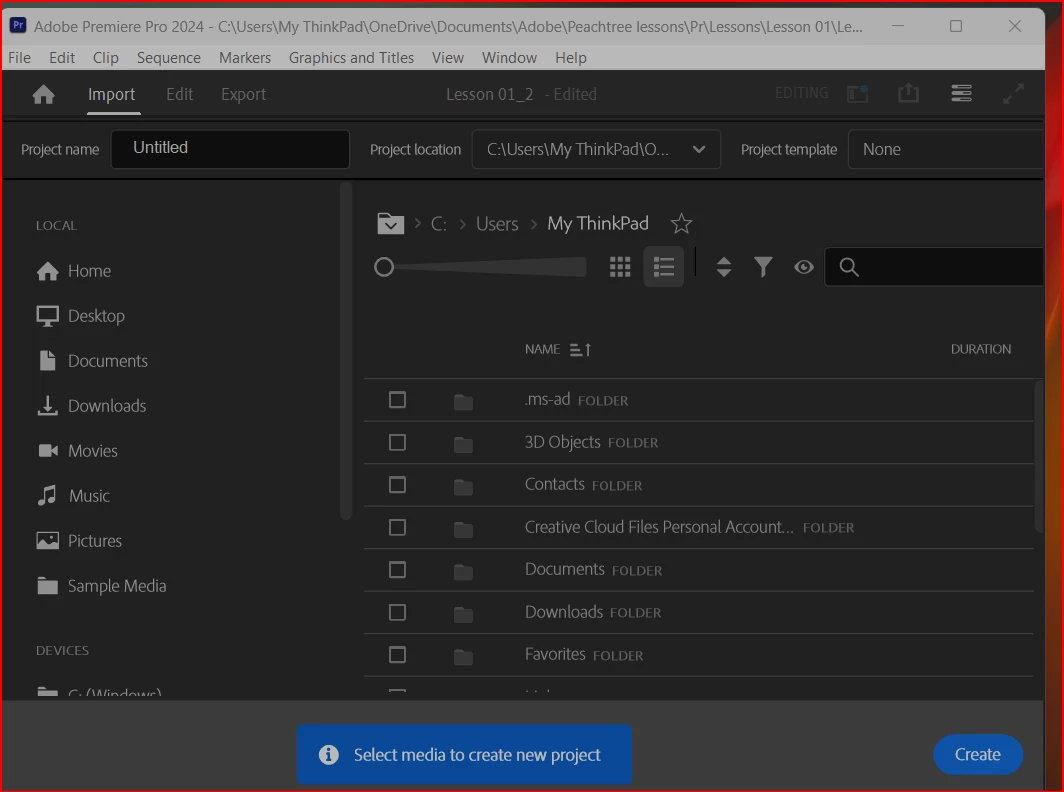
Task: Click the Users breadcrumb
Action: (497, 224)
